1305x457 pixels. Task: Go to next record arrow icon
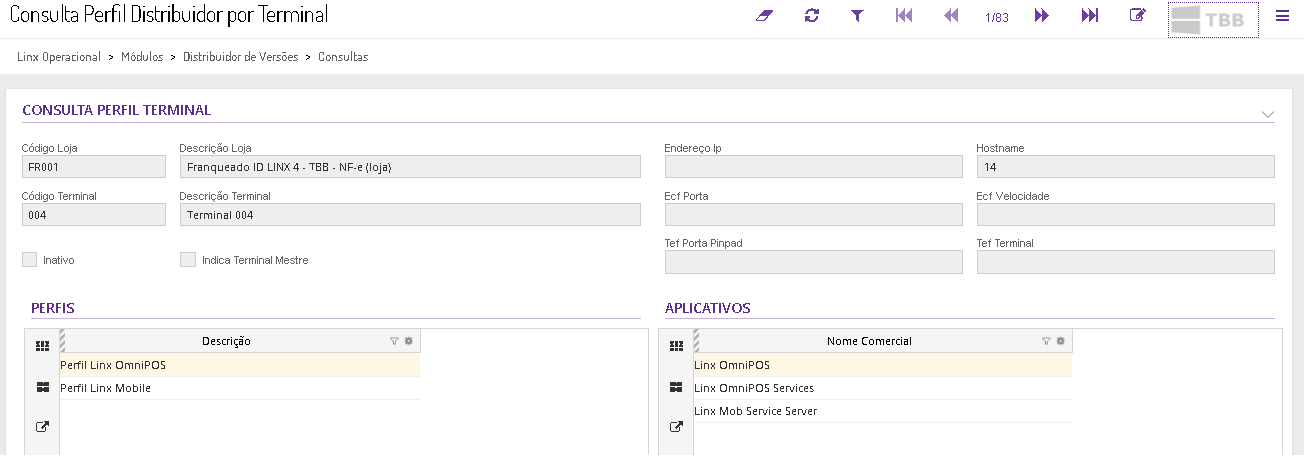pos(1042,16)
